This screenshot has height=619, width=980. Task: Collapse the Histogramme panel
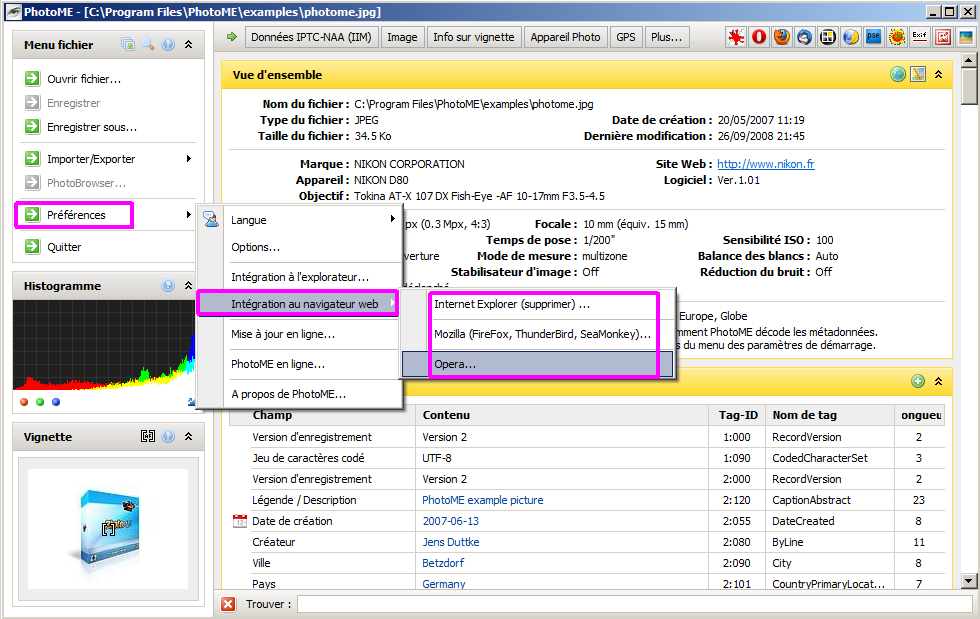coord(188,286)
